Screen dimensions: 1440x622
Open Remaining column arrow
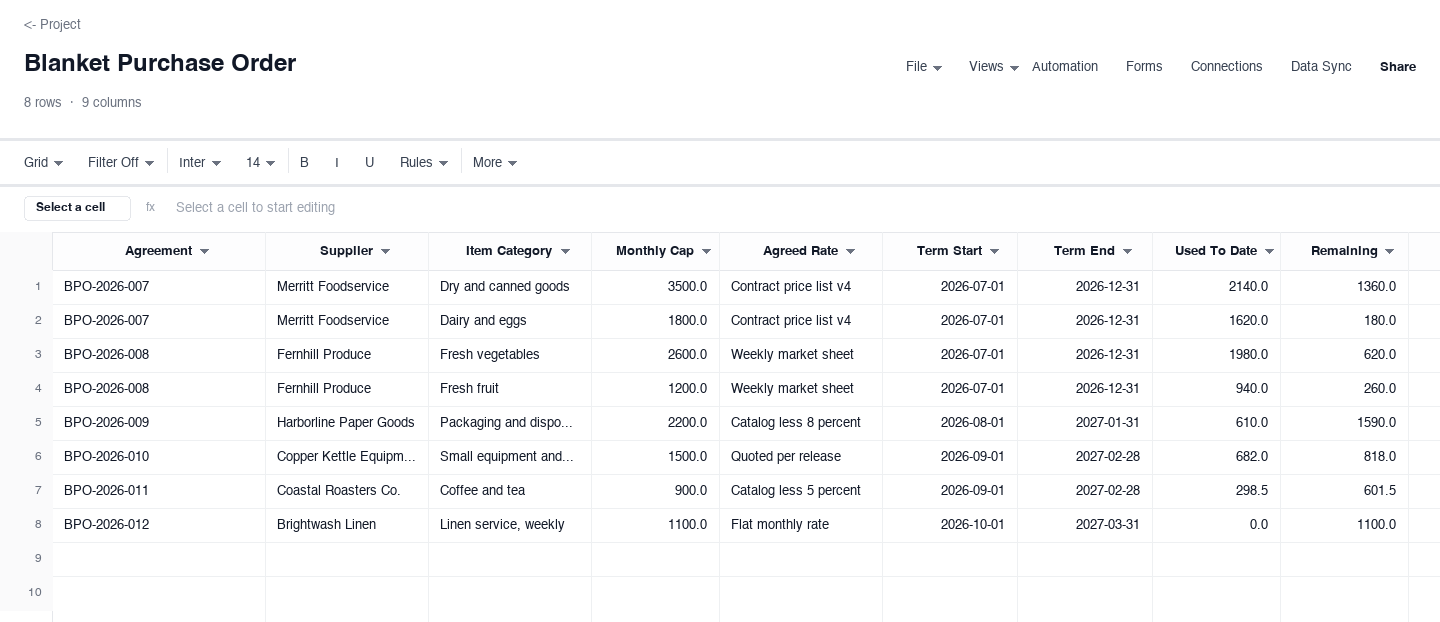pos(1391,252)
